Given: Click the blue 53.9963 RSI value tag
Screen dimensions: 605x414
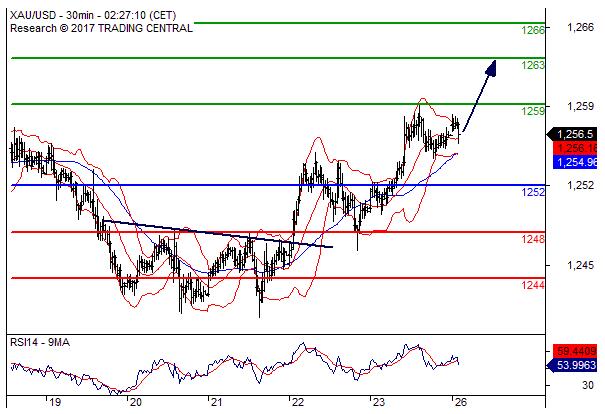Looking at the screenshot, I should tap(572, 365).
